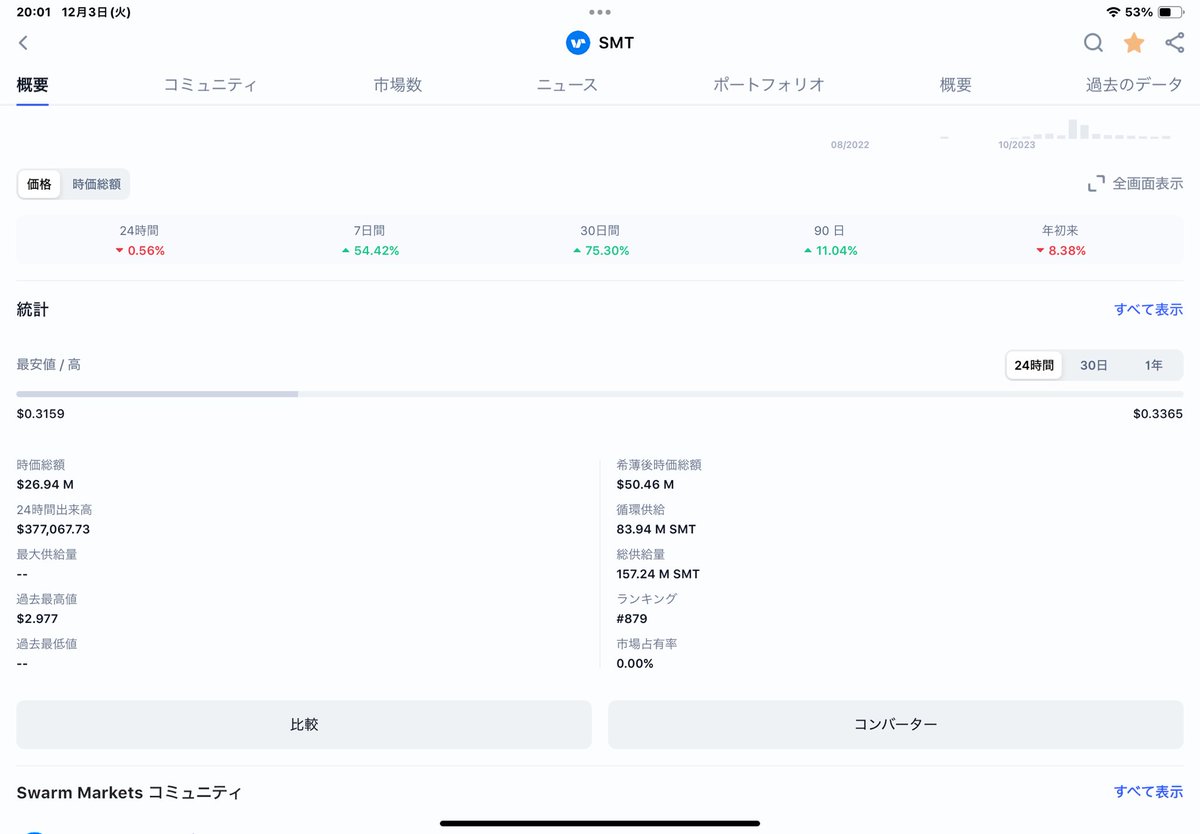1200x834 pixels.
Task: Select the 価格 chart toggle
Action: click(x=40, y=184)
